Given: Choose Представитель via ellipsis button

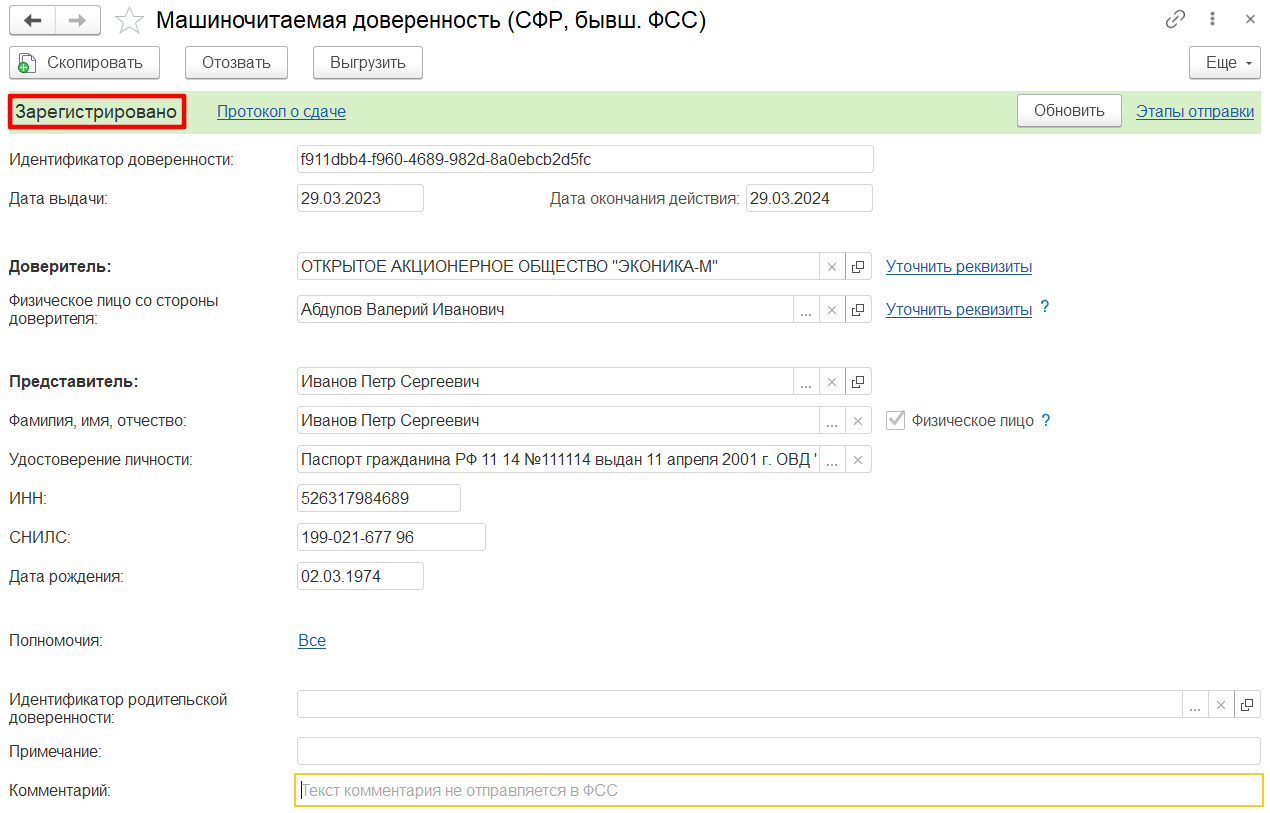Looking at the screenshot, I should 806,382.
